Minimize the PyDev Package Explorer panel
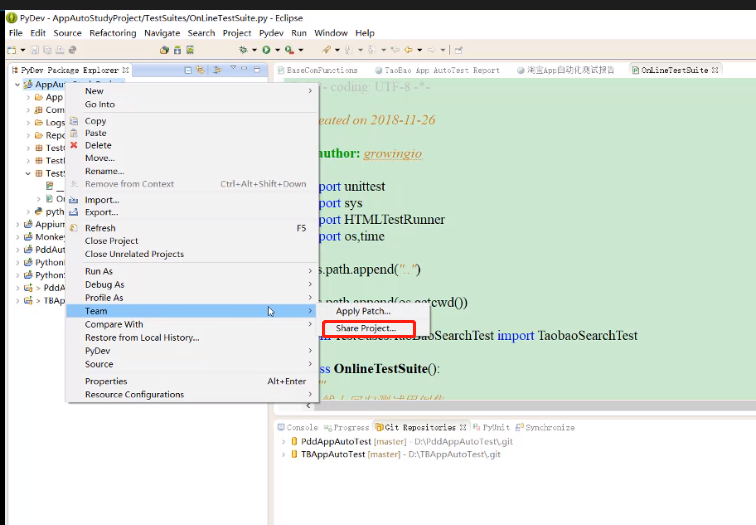Screen dimensions: 756x525 (244, 69)
